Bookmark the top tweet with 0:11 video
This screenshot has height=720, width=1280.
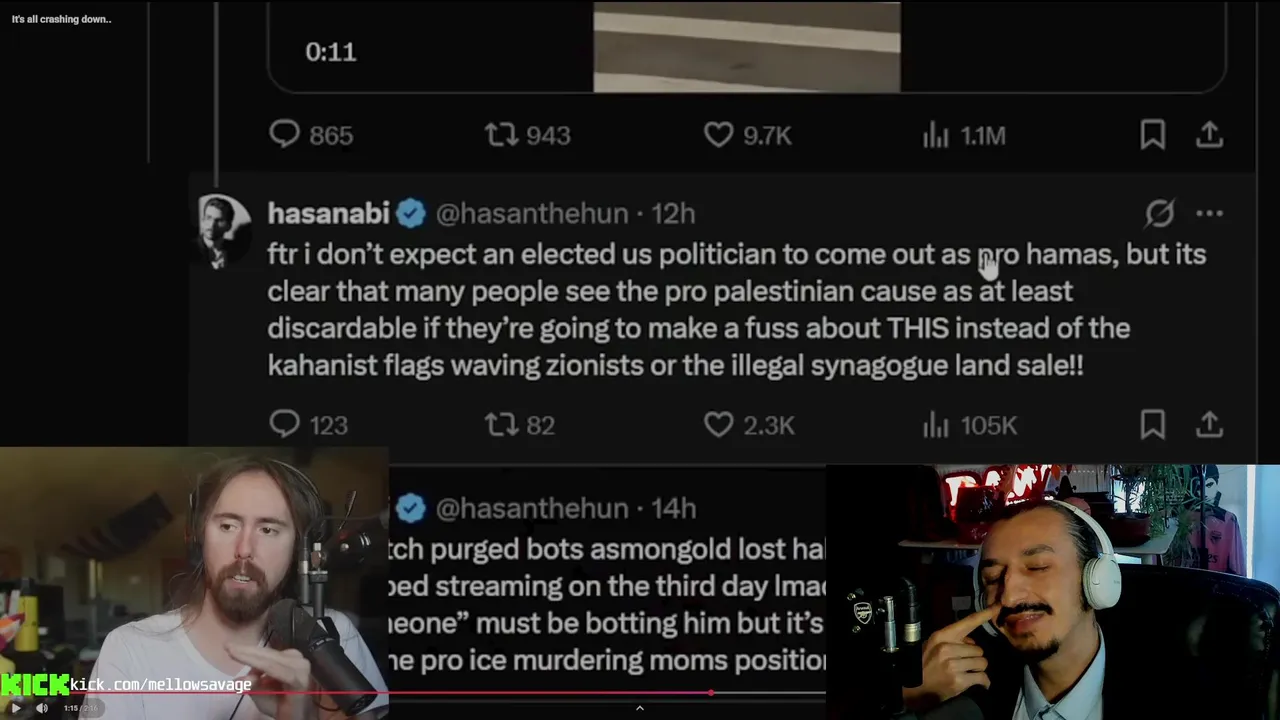1152,134
